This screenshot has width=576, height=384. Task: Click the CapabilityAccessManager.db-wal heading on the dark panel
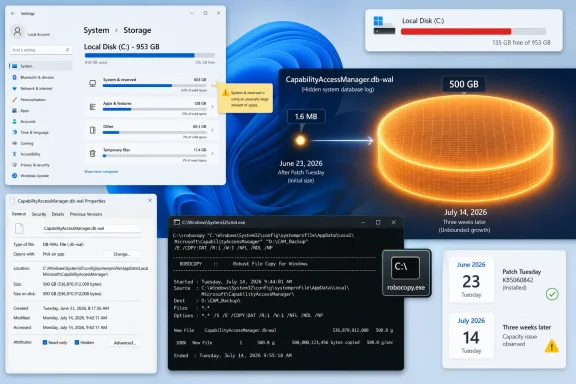pos(339,79)
